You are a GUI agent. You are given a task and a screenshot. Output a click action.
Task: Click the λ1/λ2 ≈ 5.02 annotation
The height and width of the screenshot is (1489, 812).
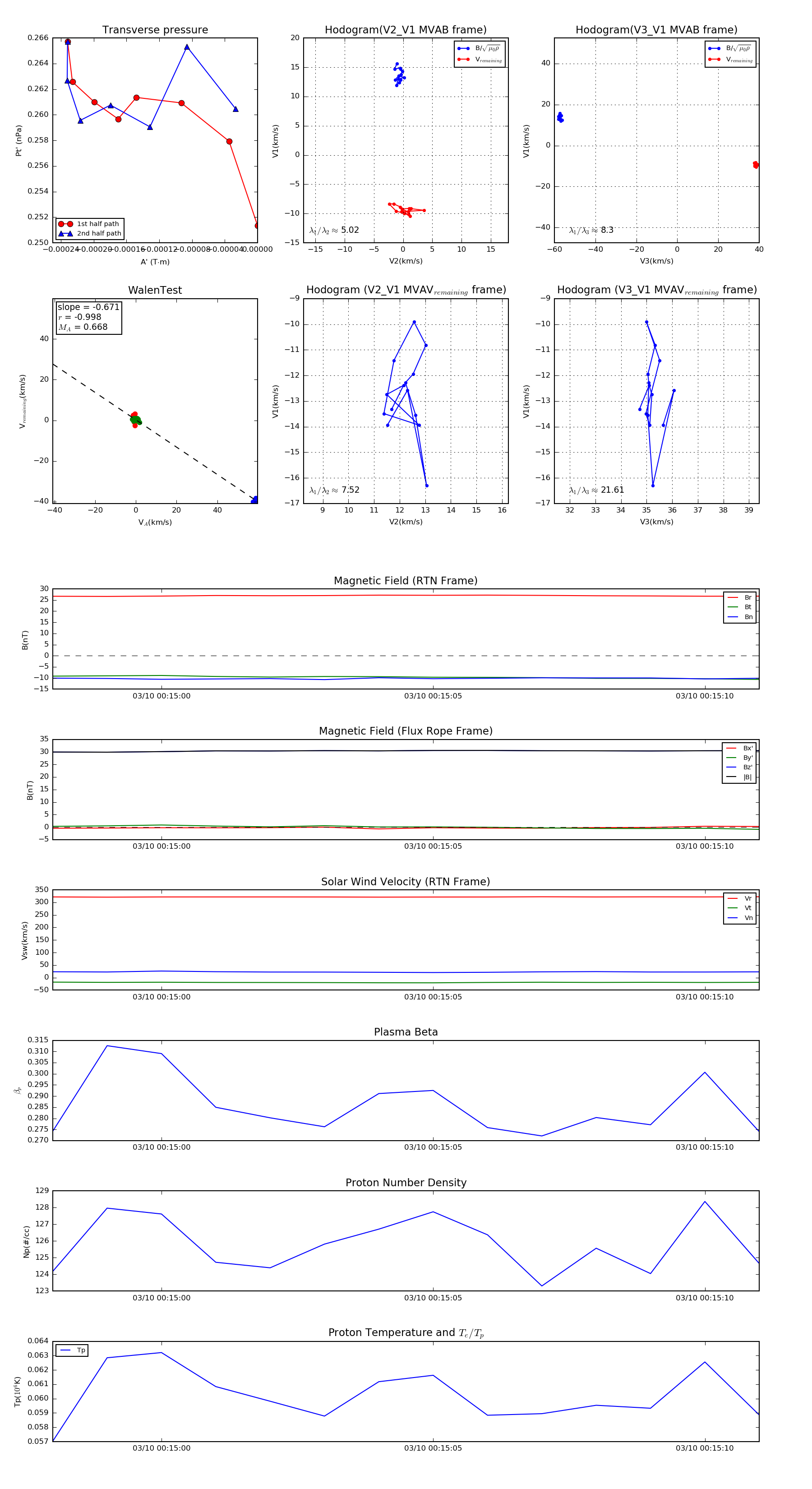[x=334, y=230]
